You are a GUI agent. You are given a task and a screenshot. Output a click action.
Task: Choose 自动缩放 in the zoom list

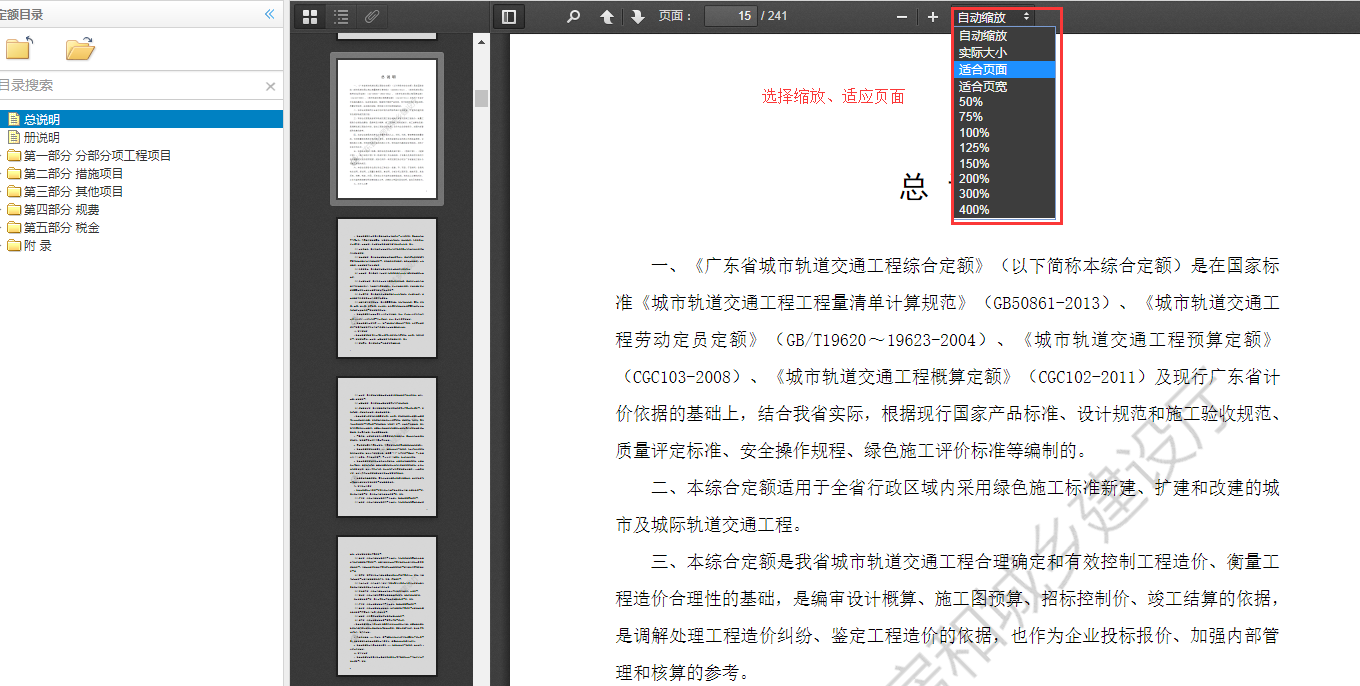[1005, 35]
